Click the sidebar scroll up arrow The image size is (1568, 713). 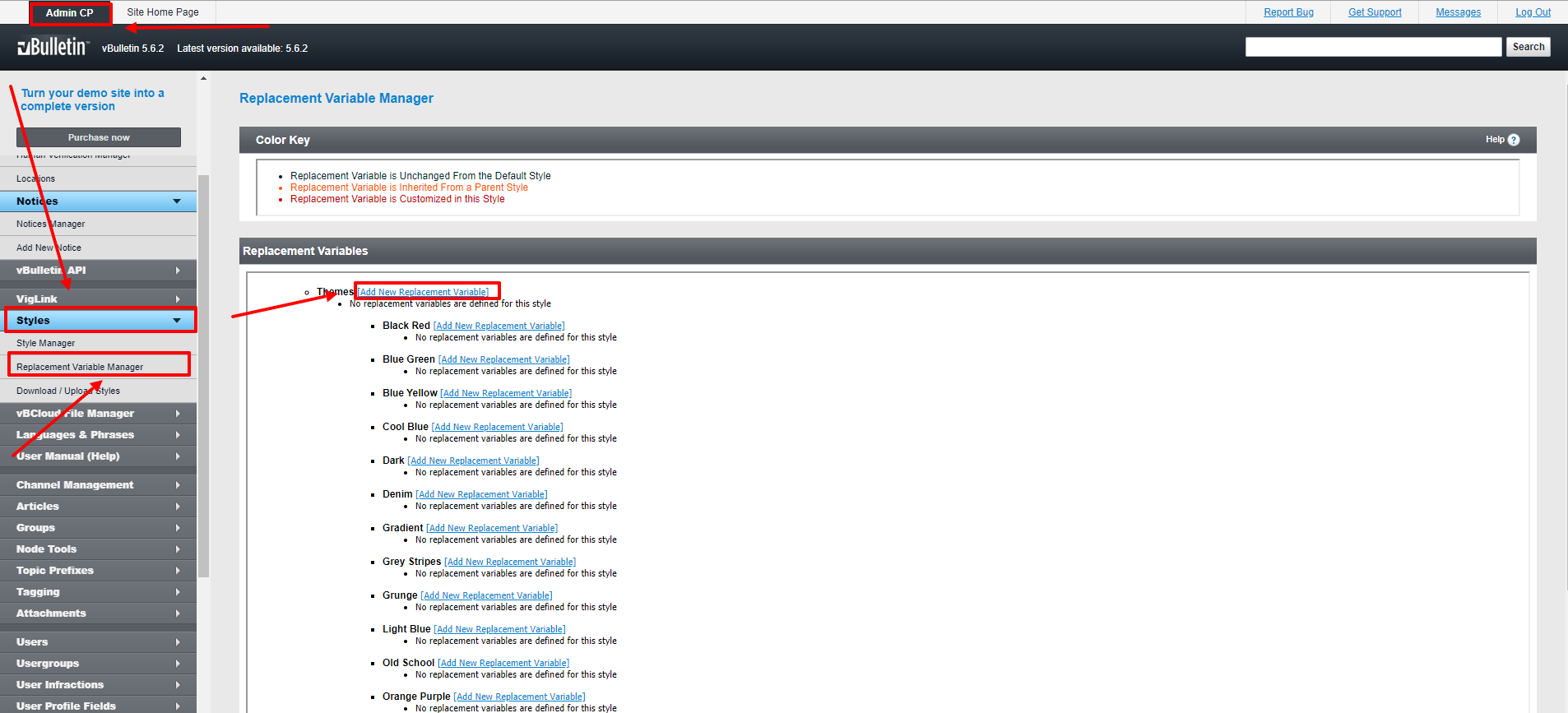click(x=203, y=79)
